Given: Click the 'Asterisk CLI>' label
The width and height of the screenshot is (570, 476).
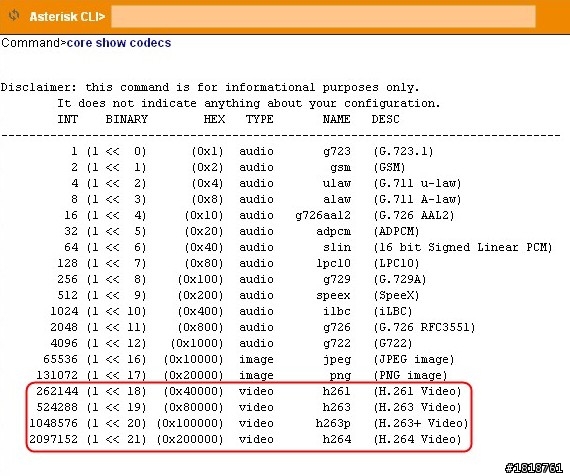Looking at the screenshot, I should pyautogui.click(x=67, y=17).
